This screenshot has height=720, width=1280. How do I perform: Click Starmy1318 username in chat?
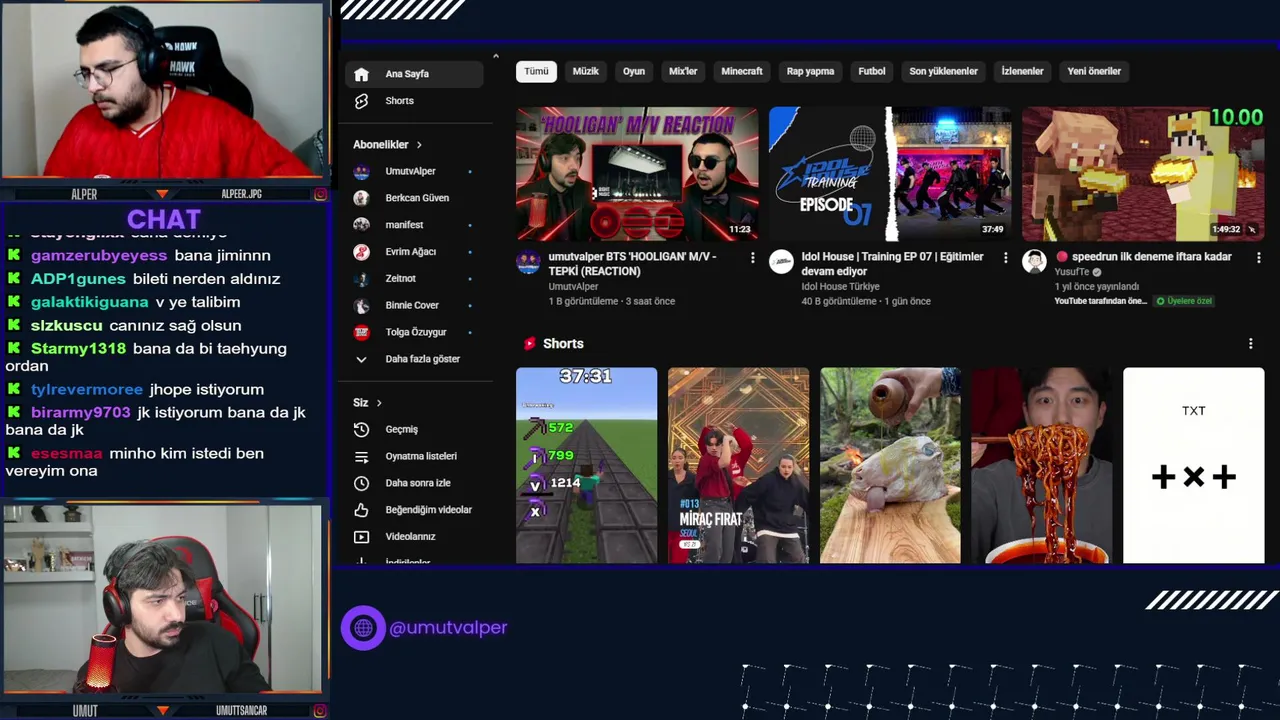tap(78, 349)
